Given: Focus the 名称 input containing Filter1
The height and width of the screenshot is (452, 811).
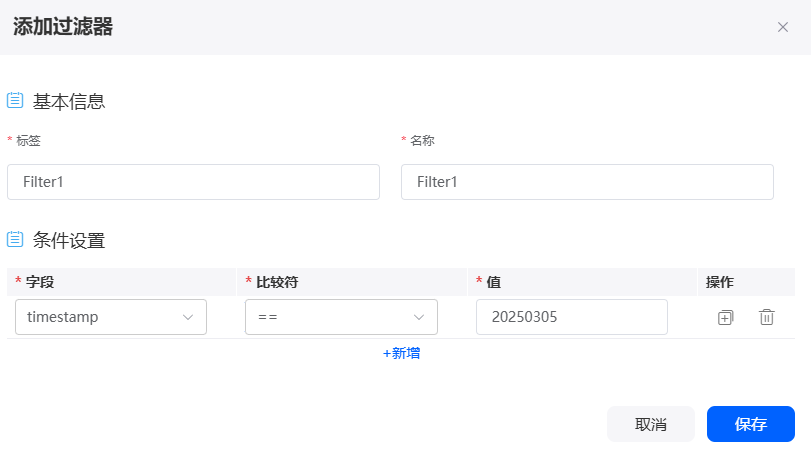Looking at the screenshot, I should coord(587,182).
